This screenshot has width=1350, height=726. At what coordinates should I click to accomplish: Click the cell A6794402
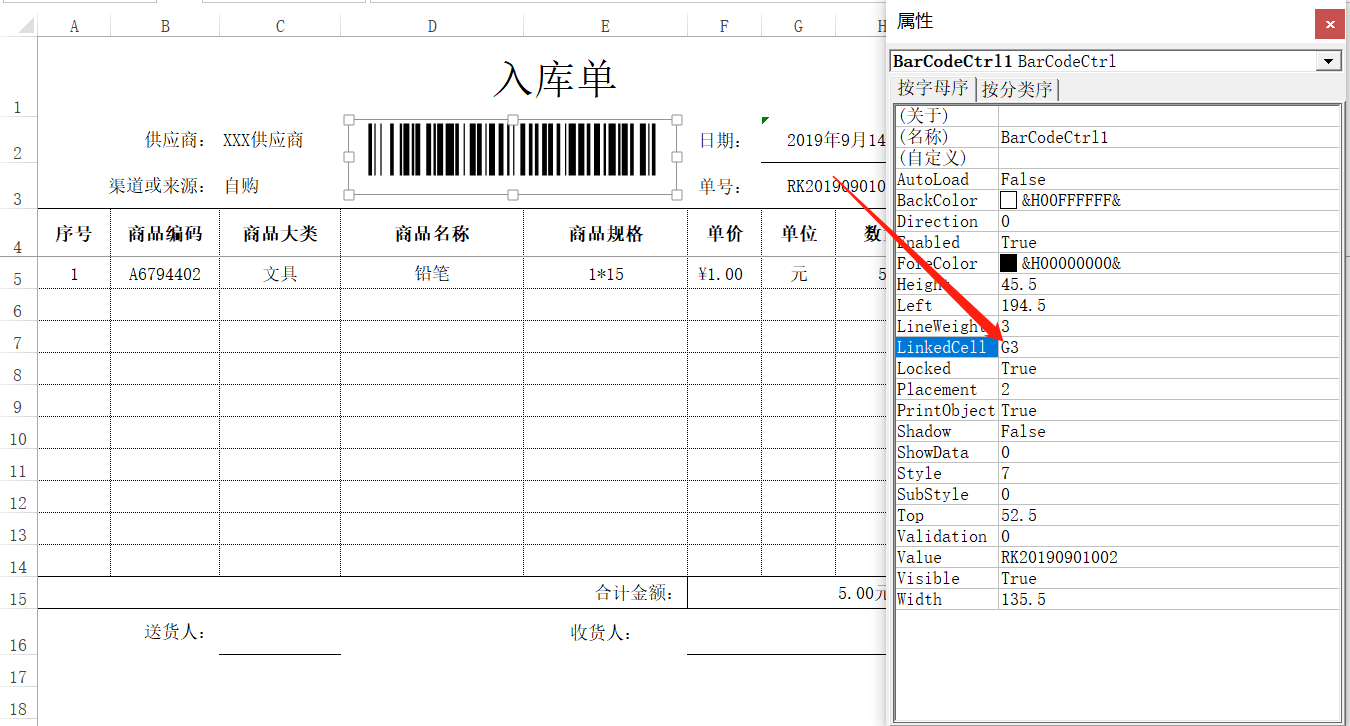[x=165, y=273]
